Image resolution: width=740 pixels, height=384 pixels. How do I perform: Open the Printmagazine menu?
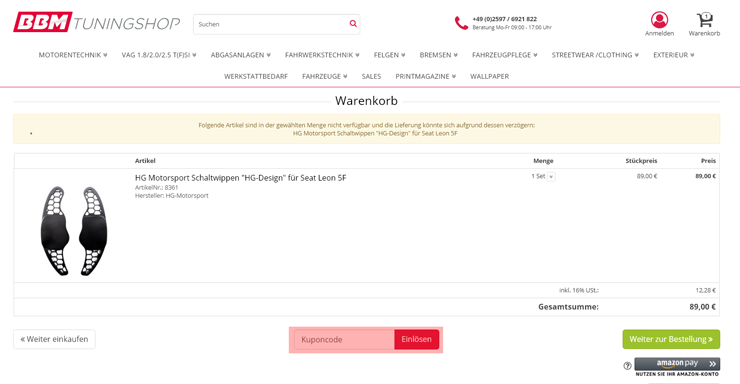coord(426,76)
